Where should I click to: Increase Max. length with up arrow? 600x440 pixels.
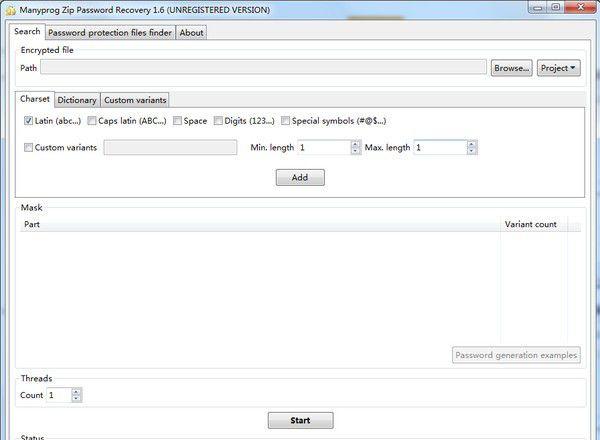pos(471,144)
